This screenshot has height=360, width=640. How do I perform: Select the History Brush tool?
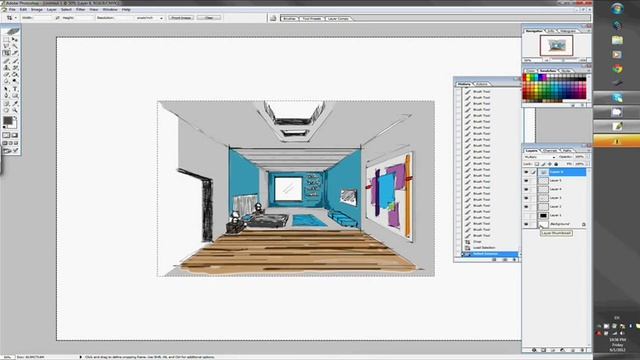(14, 67)
